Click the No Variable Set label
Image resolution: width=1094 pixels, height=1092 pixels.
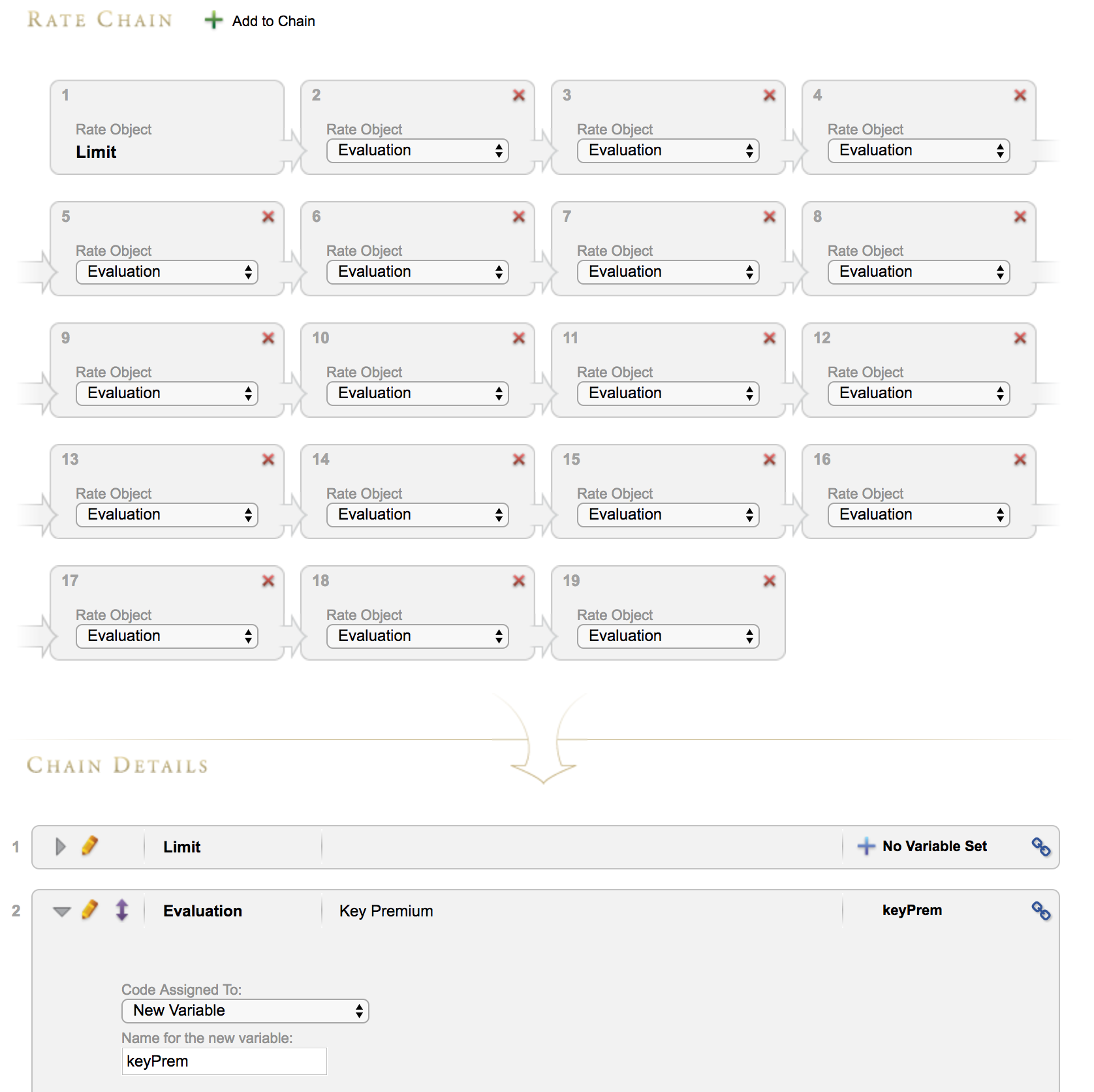(x=934, y=847)
